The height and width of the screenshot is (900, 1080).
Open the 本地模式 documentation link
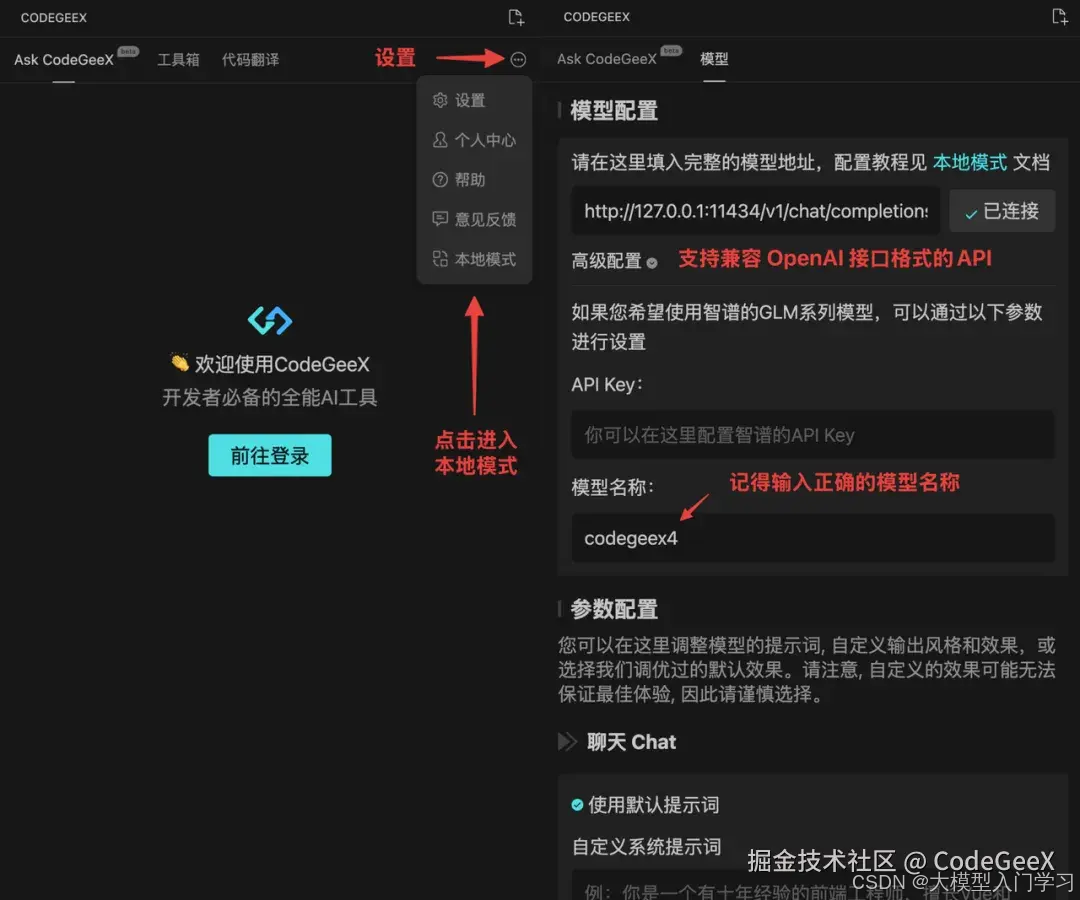click(x=970, y=163)
